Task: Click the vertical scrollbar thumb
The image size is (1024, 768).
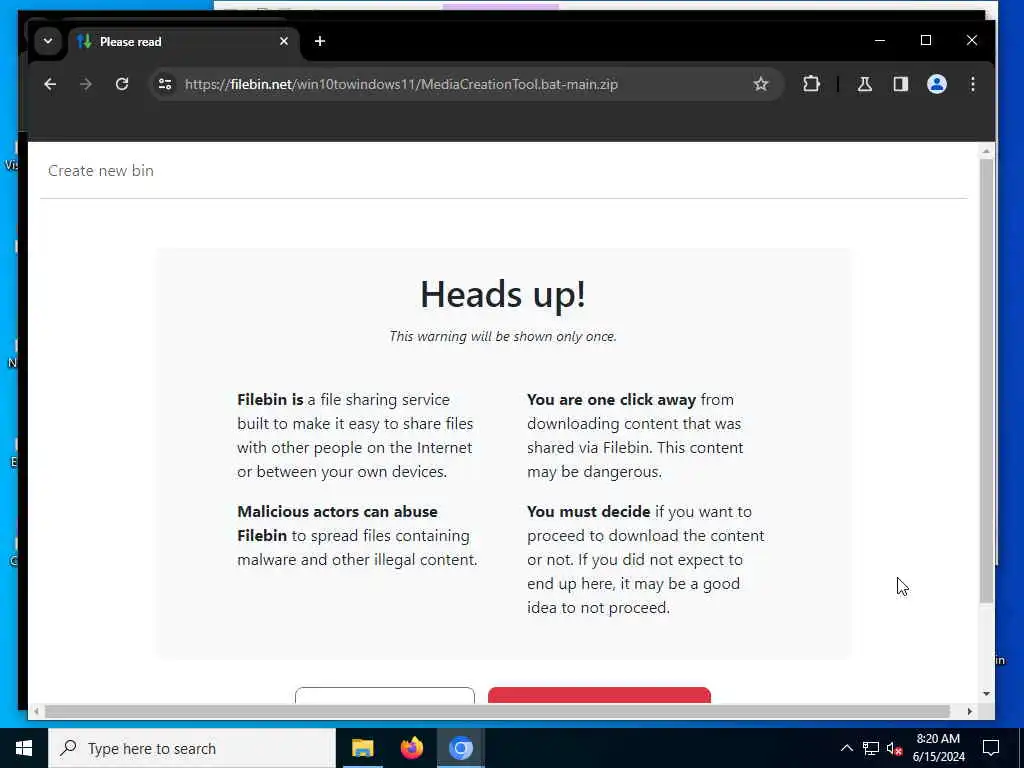Action: point(986,380)
